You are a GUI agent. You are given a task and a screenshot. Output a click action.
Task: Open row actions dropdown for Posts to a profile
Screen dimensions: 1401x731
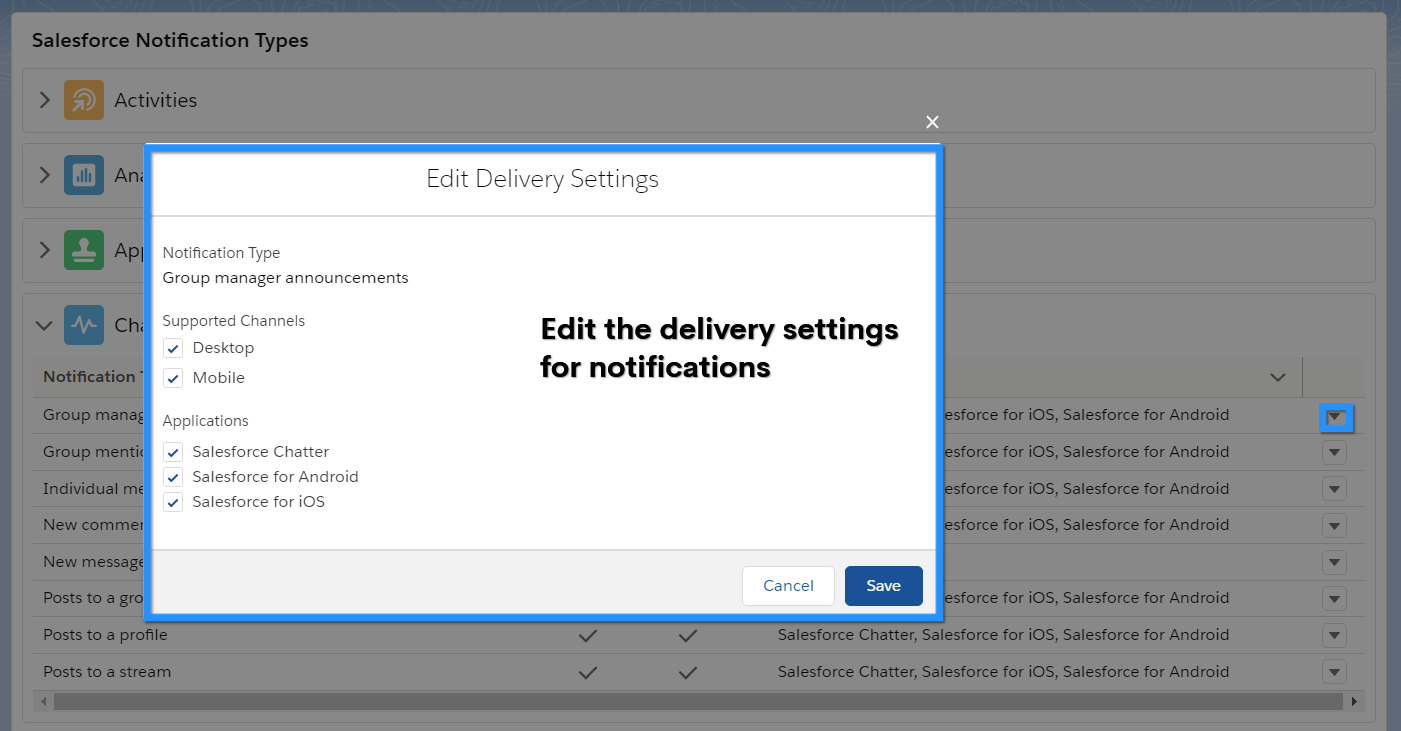[1334, 635]
